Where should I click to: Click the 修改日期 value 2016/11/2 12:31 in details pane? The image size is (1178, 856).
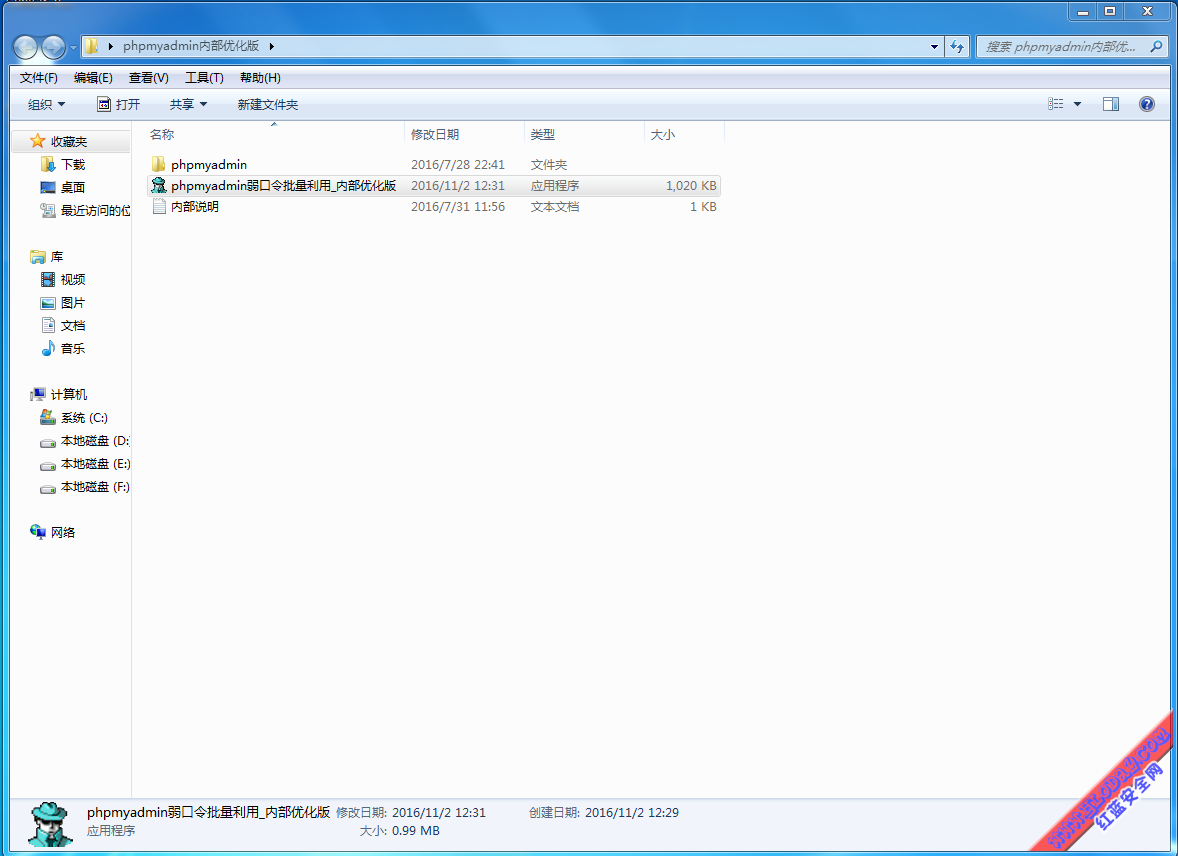pos(439,812)
